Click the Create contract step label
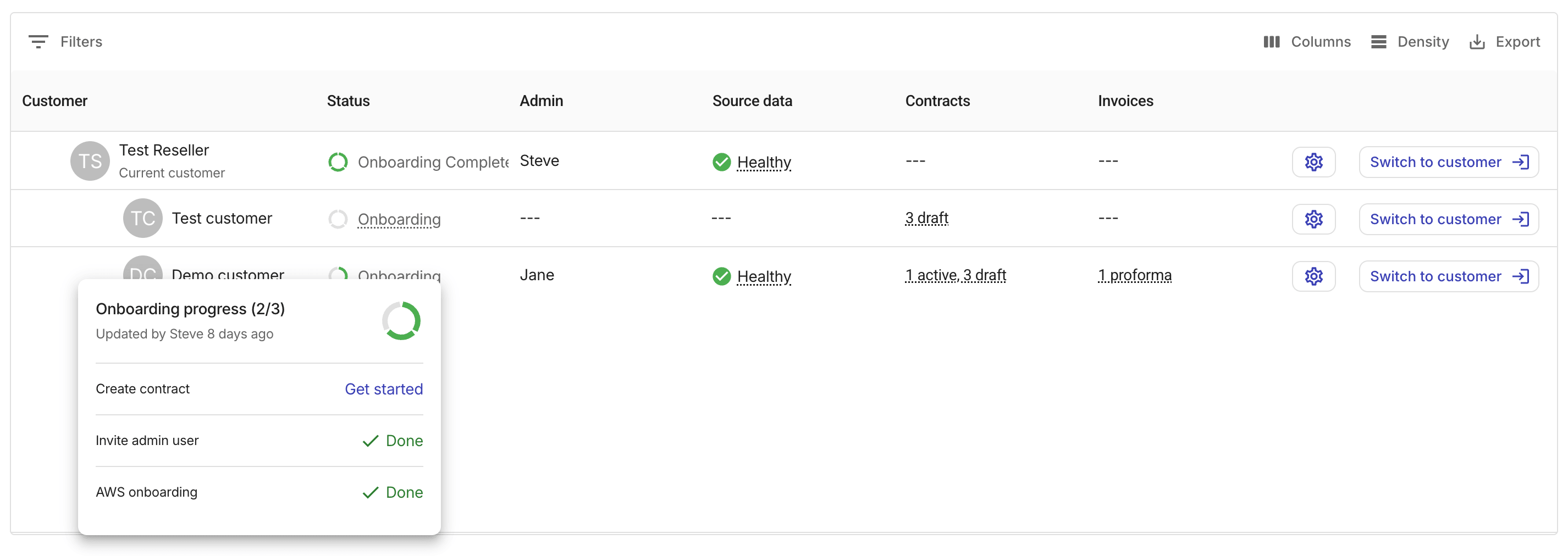This screenshot has height=556, width=1568. pyautogui.click(x=142, y=389)
